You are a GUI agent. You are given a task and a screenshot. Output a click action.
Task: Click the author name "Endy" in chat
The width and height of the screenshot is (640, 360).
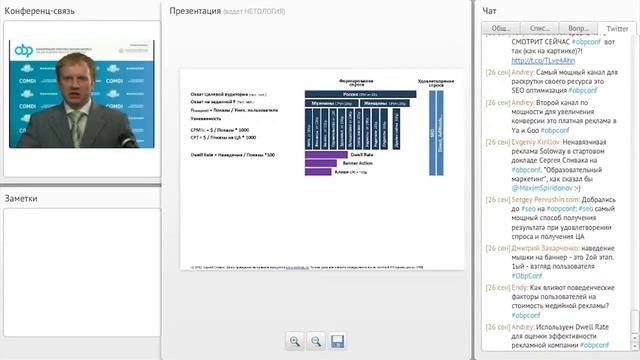coord(519,288)
